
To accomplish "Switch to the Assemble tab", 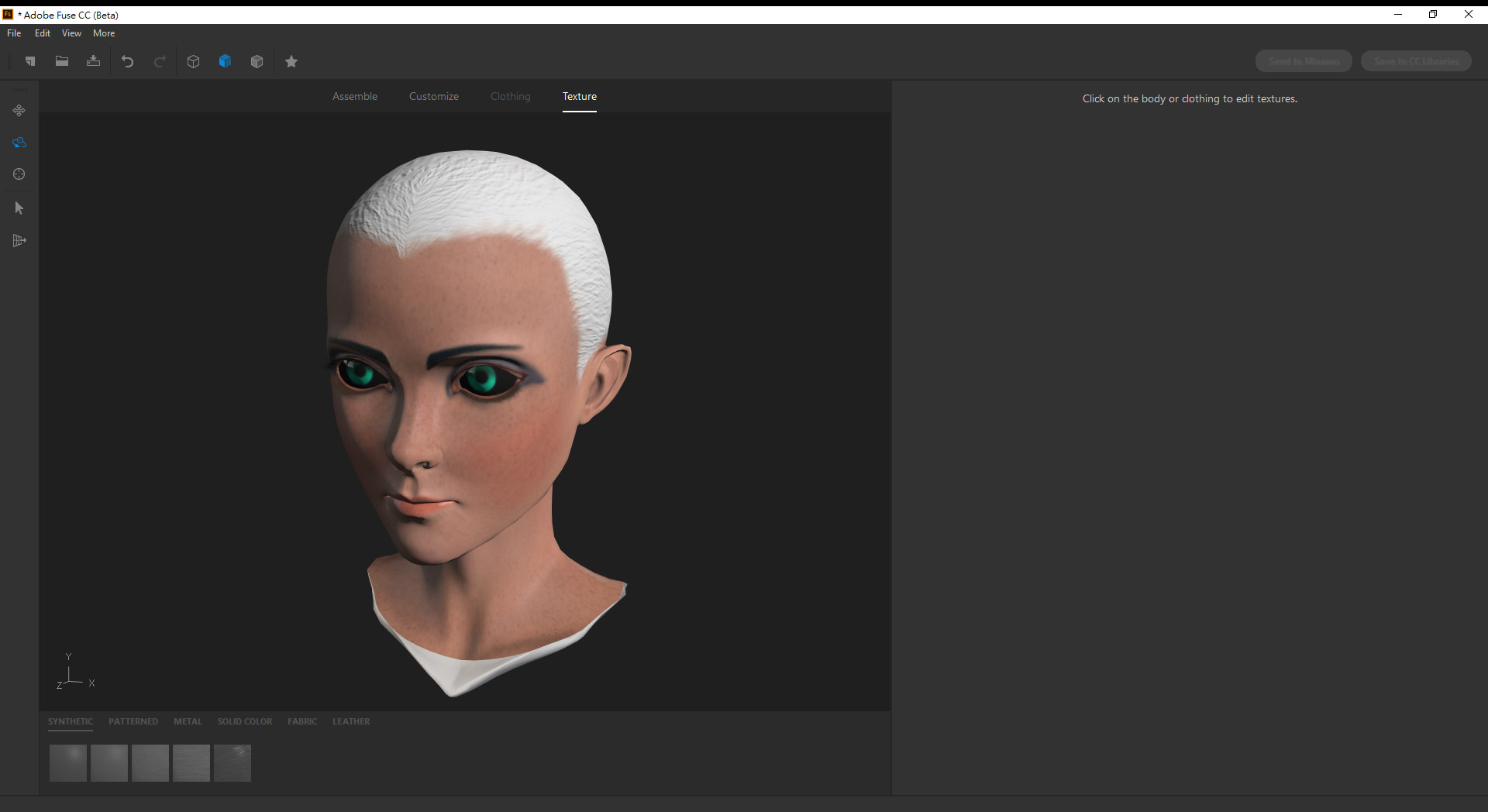I will click(x=355, y=96).
